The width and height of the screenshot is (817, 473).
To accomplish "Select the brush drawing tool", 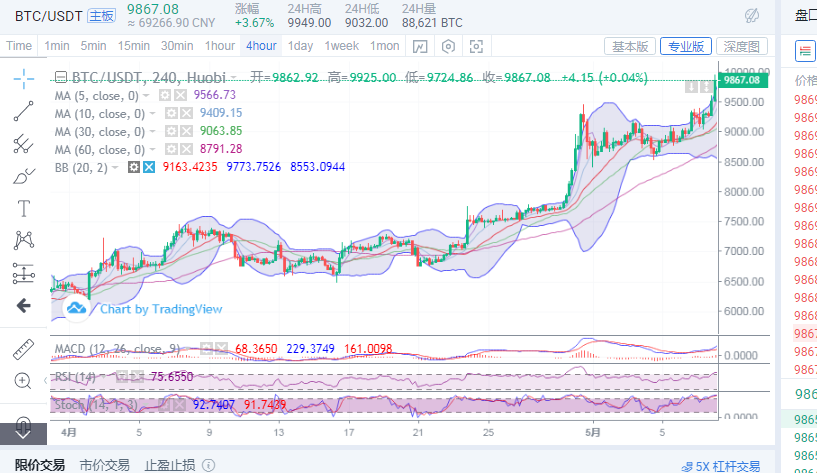I will pyautogui.click(x=23, y=176).
